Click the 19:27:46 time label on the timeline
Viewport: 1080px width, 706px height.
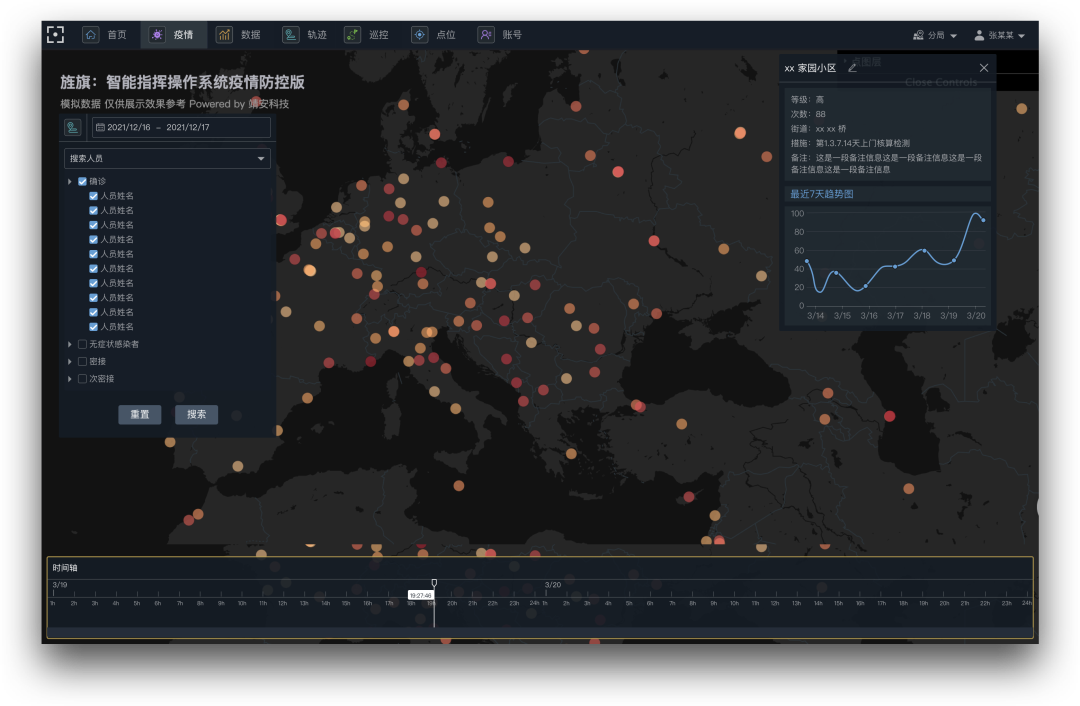tap(421, 595)
